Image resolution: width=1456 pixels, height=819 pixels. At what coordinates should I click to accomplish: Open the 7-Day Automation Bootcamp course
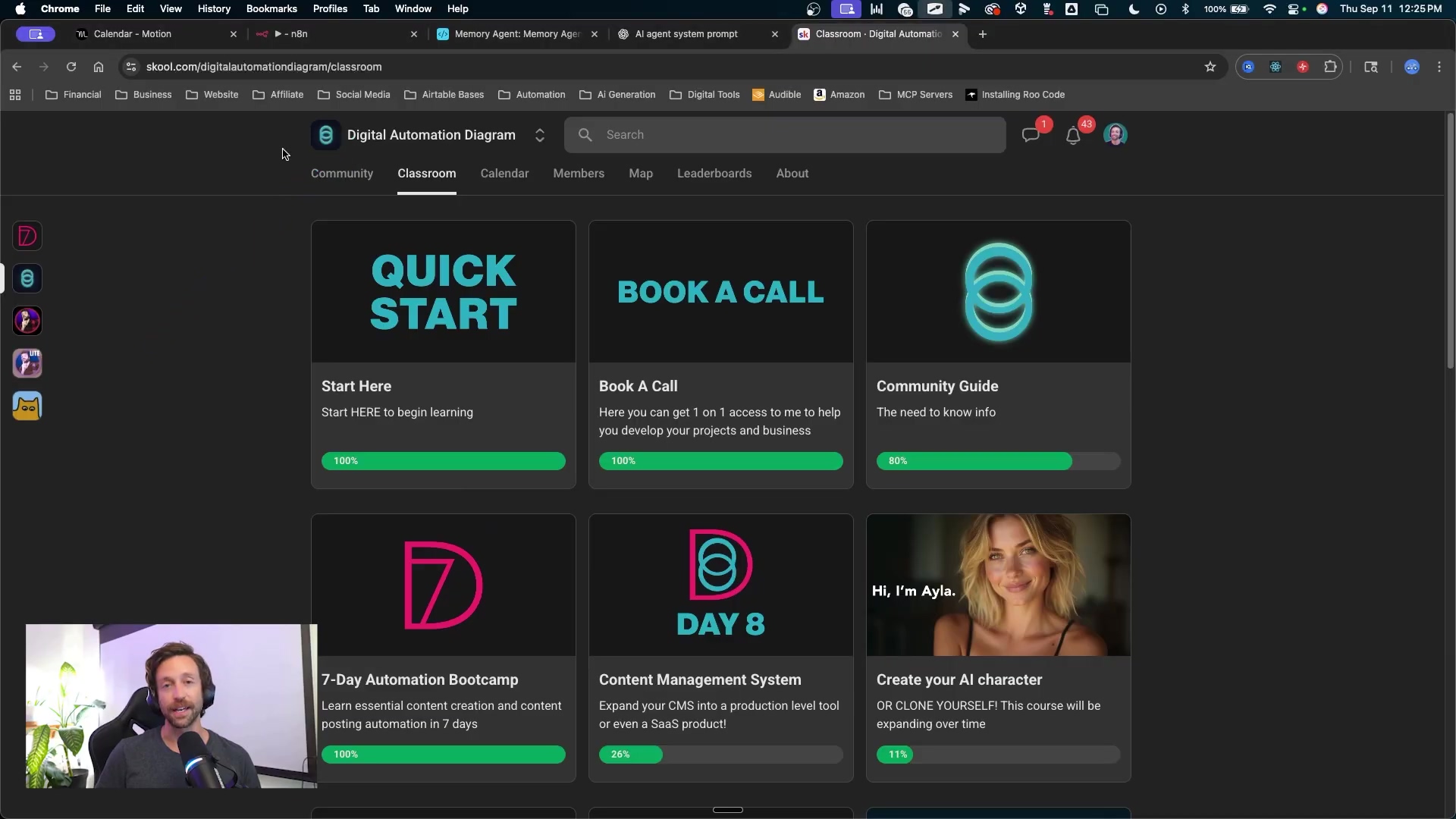point(420,680)
